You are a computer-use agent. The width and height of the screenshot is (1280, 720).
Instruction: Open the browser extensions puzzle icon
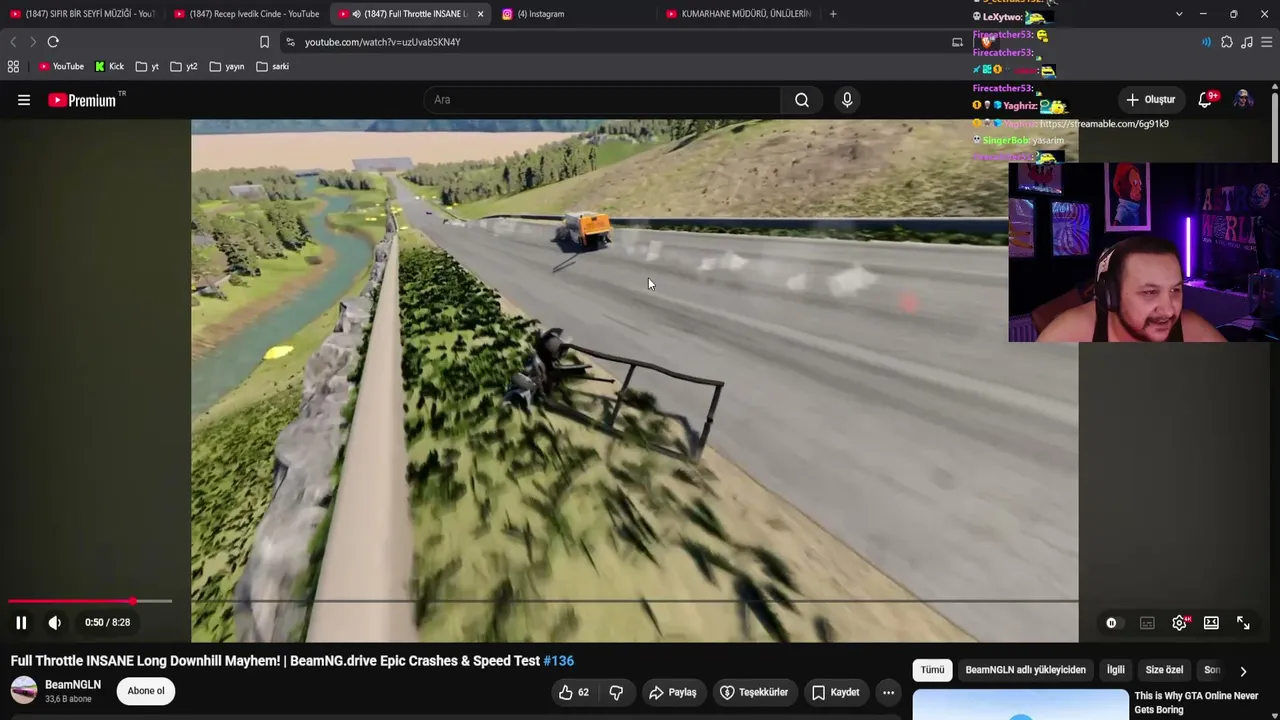coord(1227,42)
